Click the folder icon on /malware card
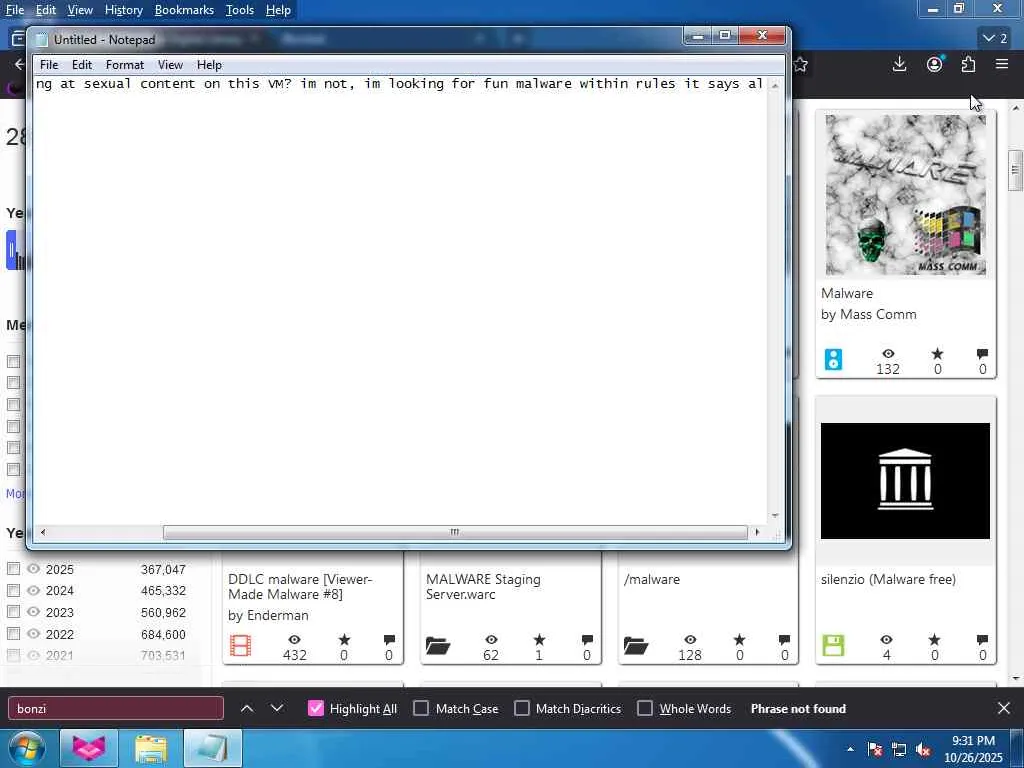 coord(635,646)
